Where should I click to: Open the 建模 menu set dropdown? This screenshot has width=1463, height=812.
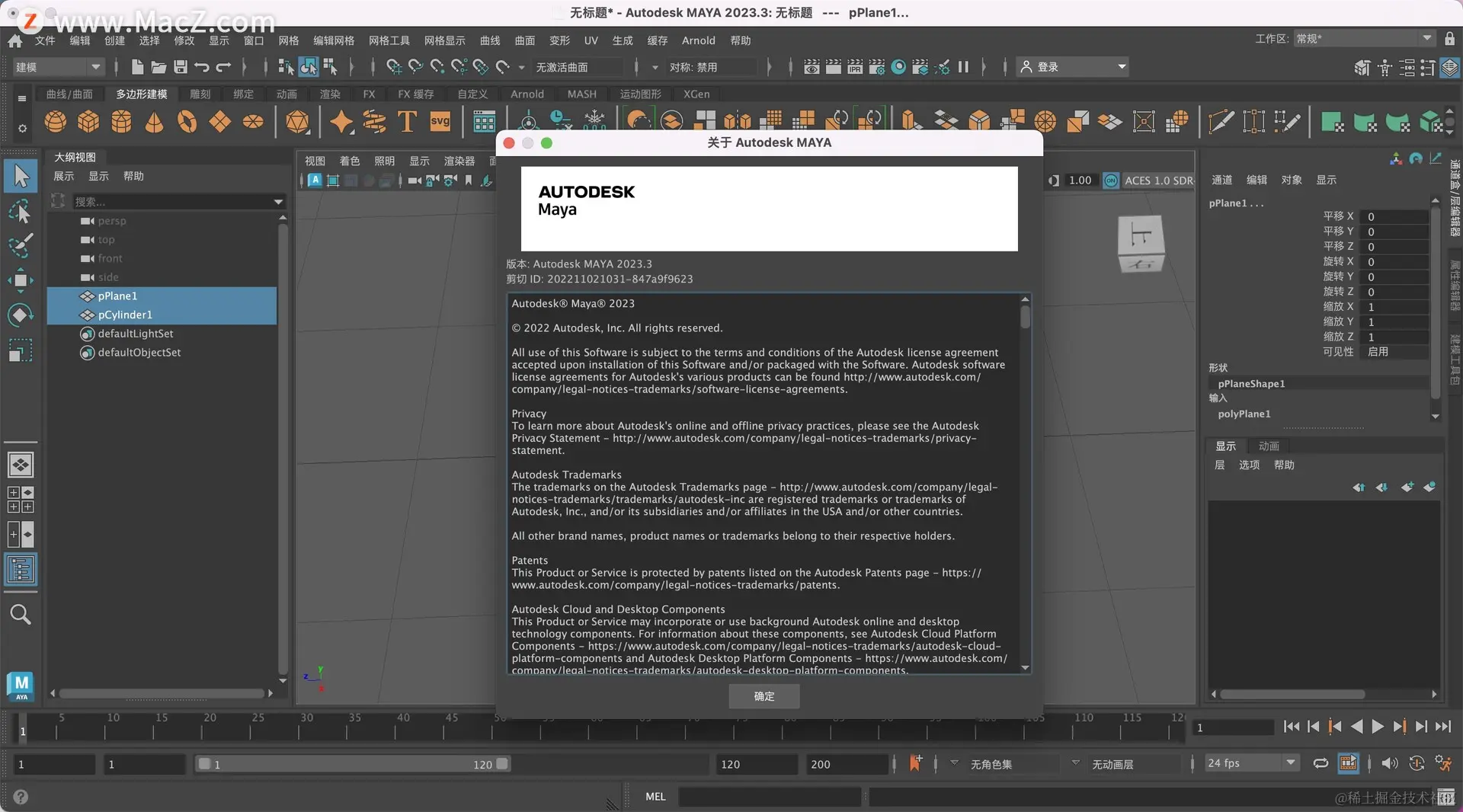[x=58, y=67]
